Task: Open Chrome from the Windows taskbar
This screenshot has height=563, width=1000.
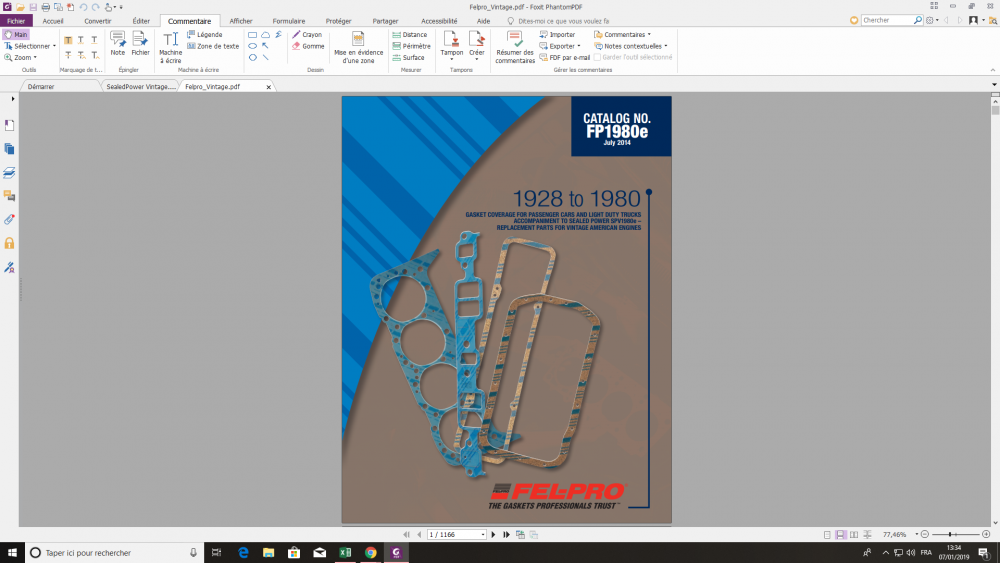Action: pos(371,553)
